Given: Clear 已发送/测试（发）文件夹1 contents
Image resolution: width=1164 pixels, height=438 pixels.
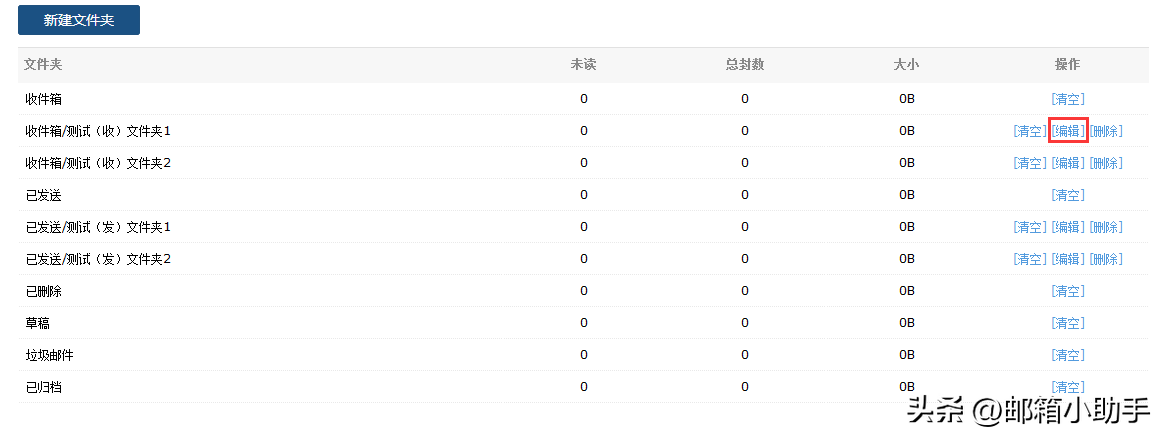Looking at the screenshot, I should 1029,227.
